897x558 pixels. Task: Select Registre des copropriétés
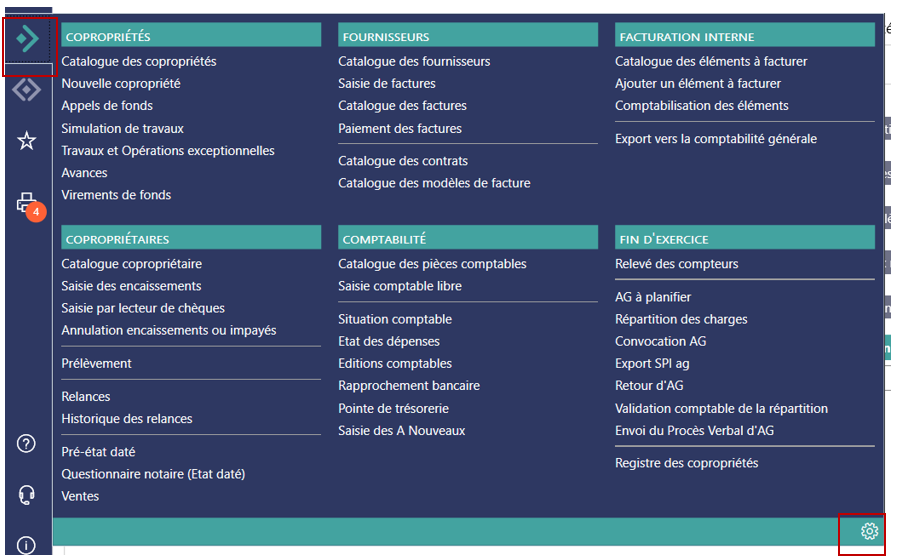click(686, 463)
